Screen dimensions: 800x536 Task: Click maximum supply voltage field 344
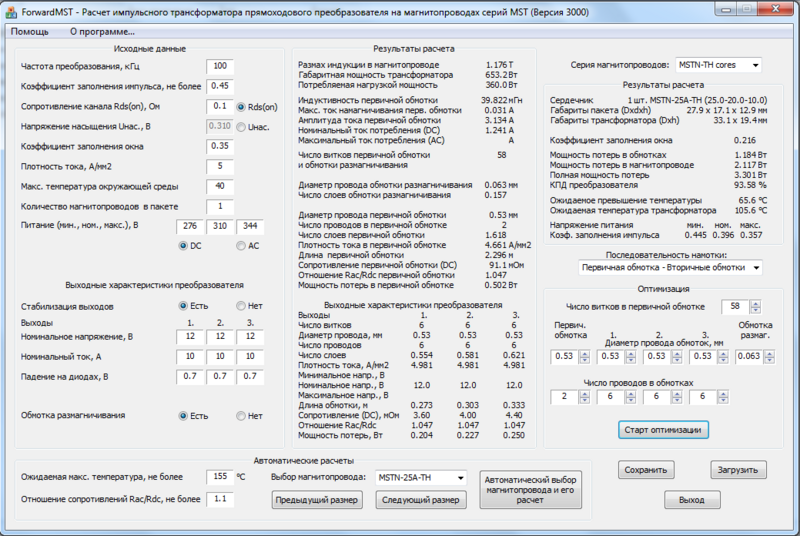tap(250, 226)
